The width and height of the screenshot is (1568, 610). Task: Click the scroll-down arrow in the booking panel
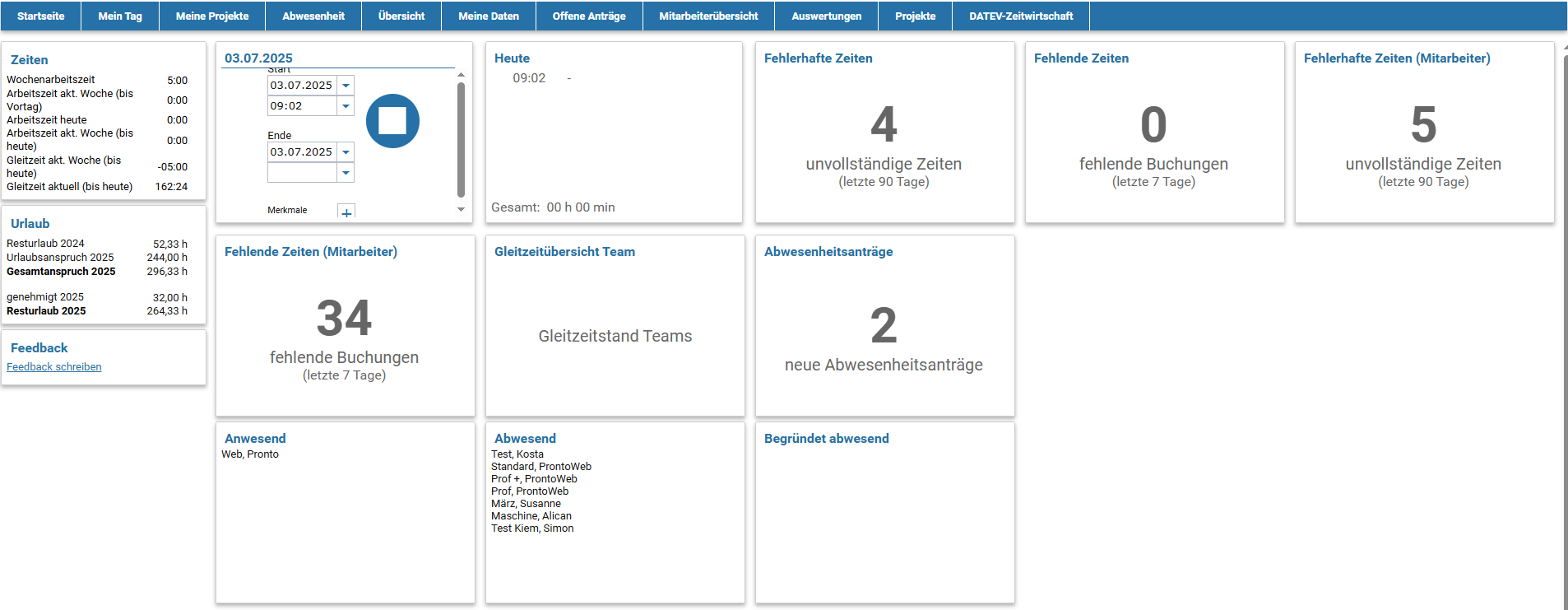[461, 209]
